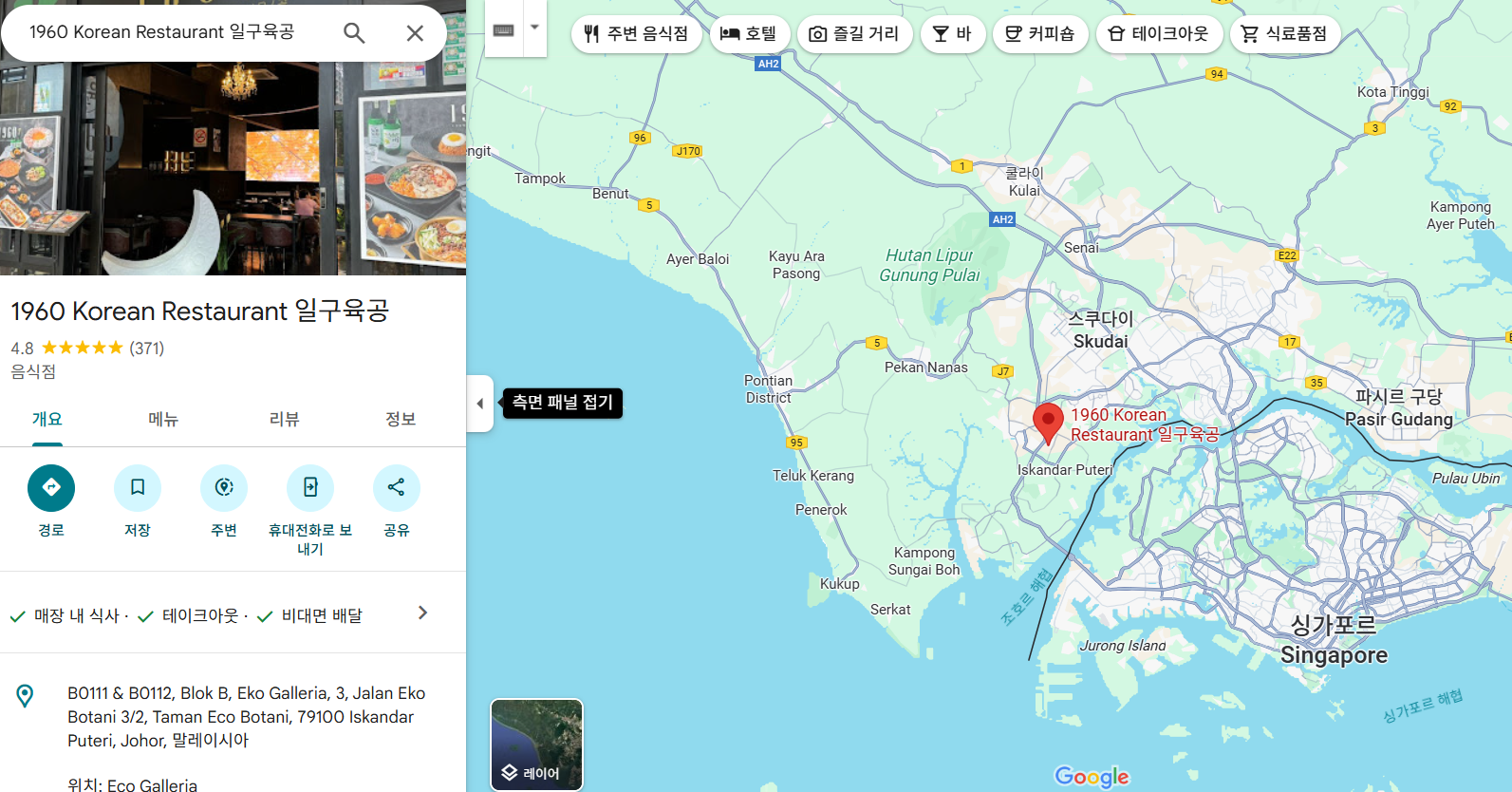Click the Hutan Lipur Gunung Pulai label
1512x792 pixels.
[x=929, y=265]
